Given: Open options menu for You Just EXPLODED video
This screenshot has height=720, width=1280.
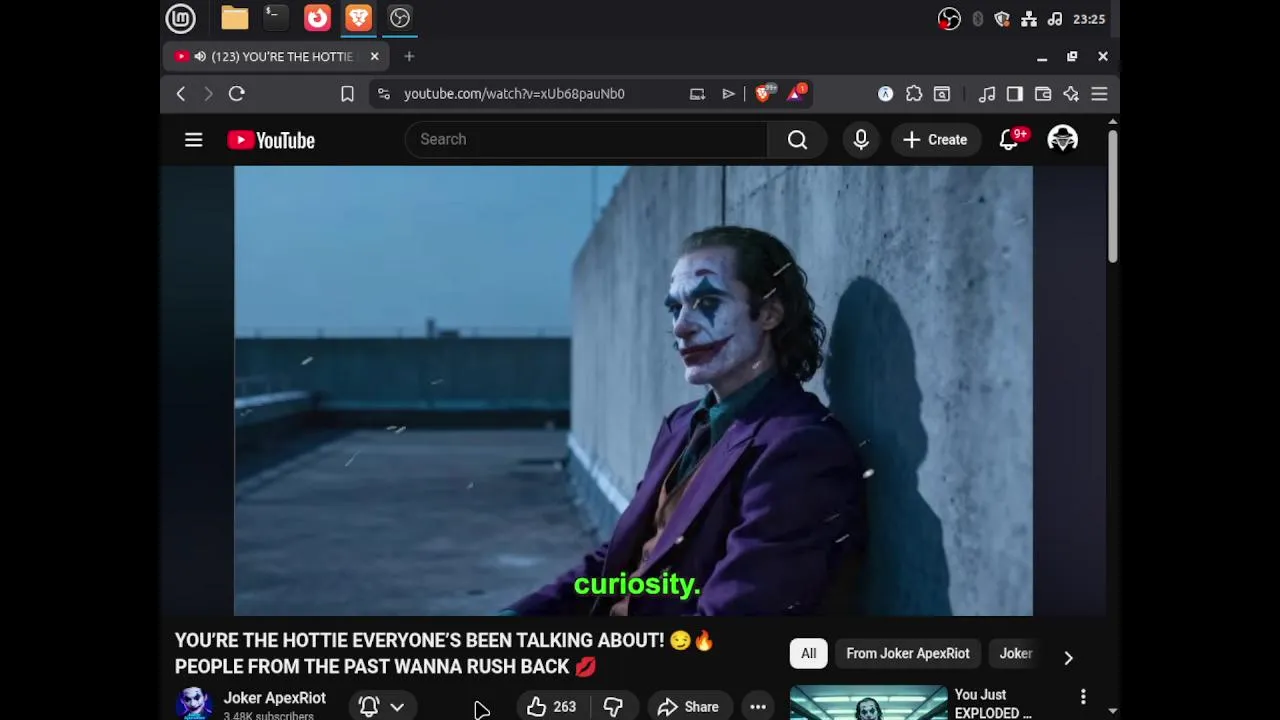Looking at the screenshot, I should (x=1083, y=696).
